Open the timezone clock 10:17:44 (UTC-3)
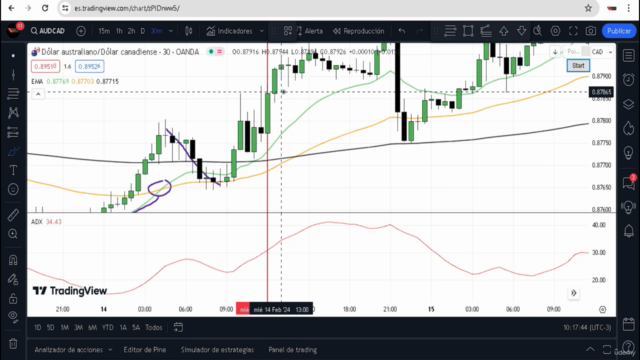Screen dimensions: 640x360 click(x=587, y=327)
